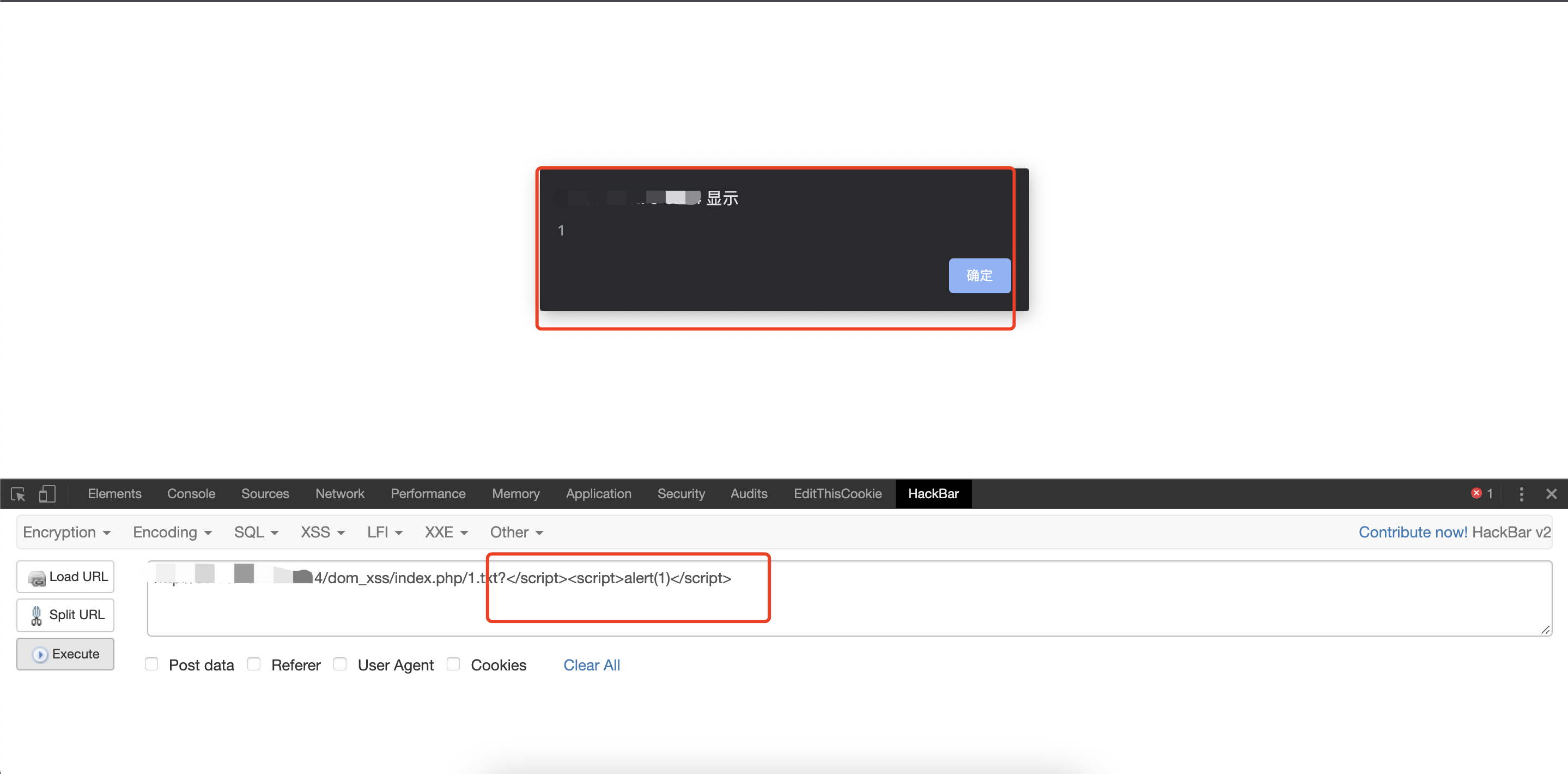Close the DevTools panel
Viewport: 1568px width, 774px height.
point(1551,494)
